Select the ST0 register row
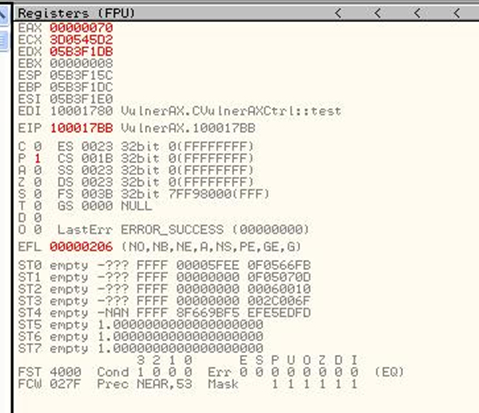This screenshot has height=413, width=479. 164,266
